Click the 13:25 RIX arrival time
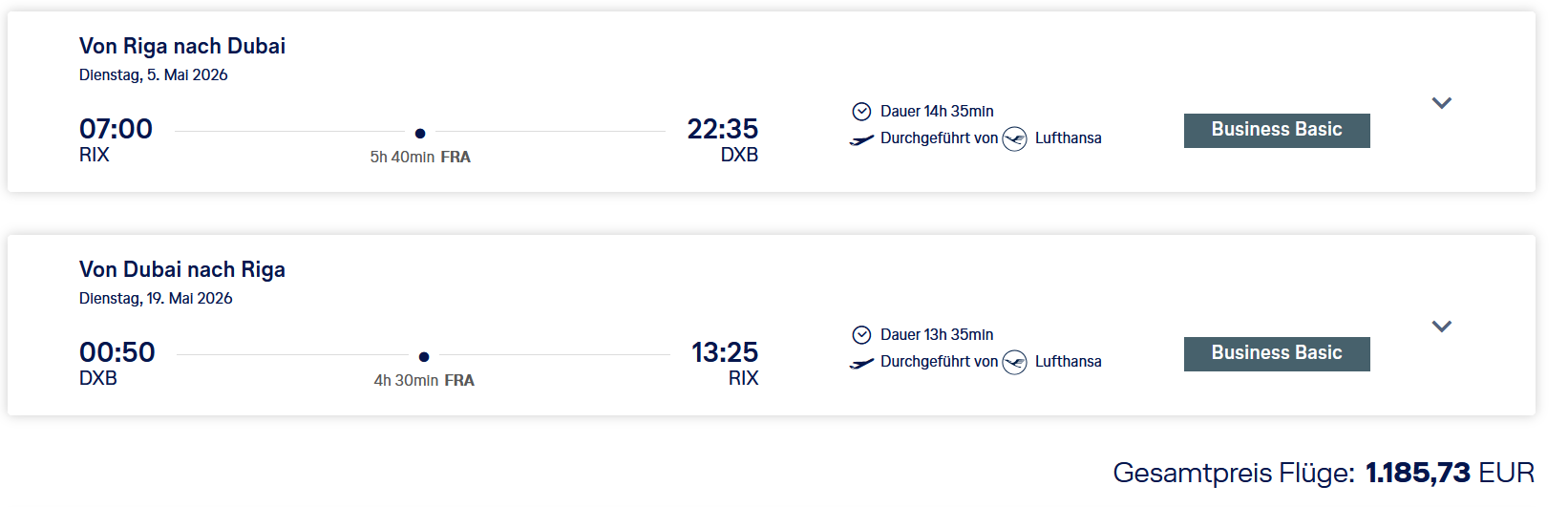The height and width of the screenshot is (507, 1568). tap(725, 353)
